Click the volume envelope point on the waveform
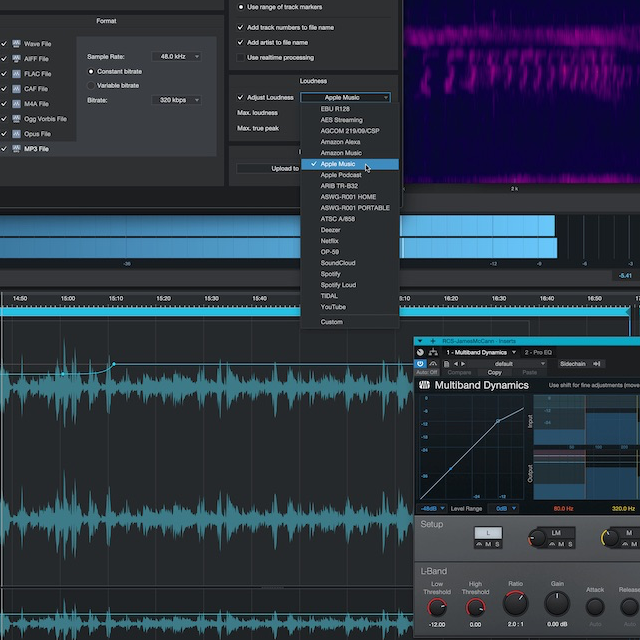 pos(114,364)
